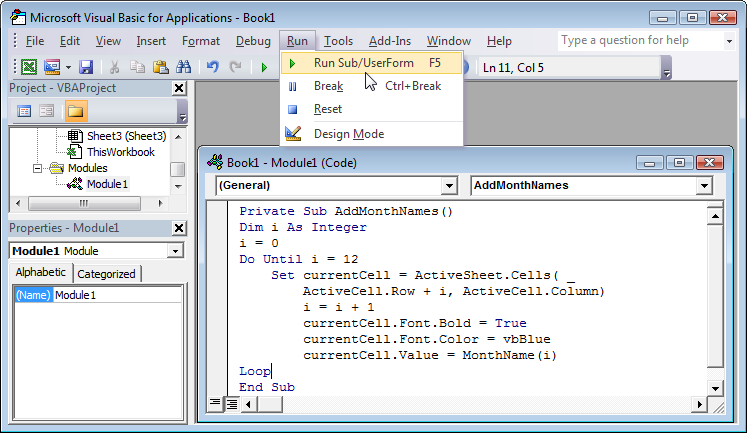This screenshot has height=433, width=747.
Task: Toggle Folders view in Project pane
Action: pyautogui.click(x=76, y=111)
